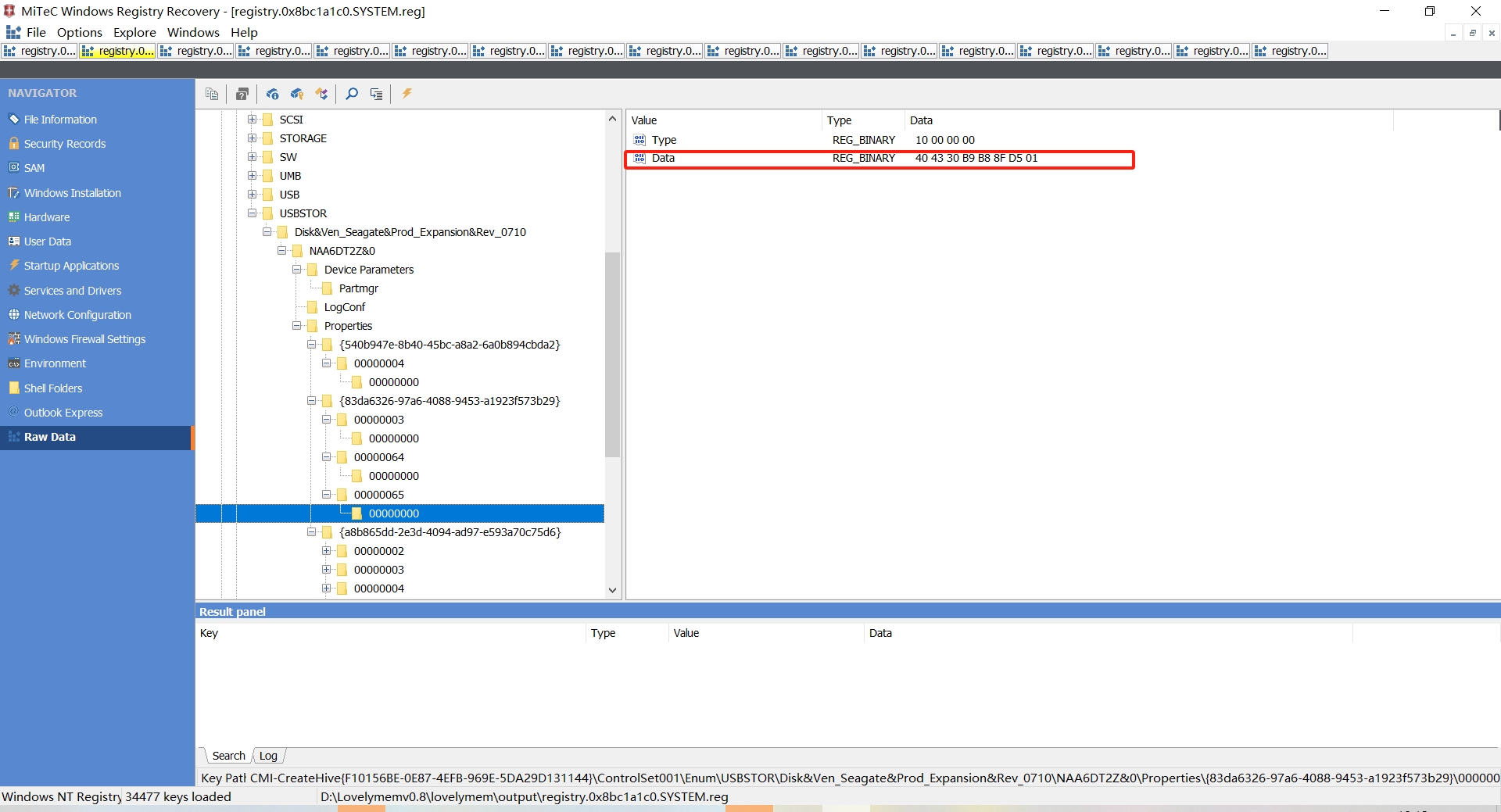Sort by the Data column header in values list
The image size is (1501, 812).
coord(1148,120)
